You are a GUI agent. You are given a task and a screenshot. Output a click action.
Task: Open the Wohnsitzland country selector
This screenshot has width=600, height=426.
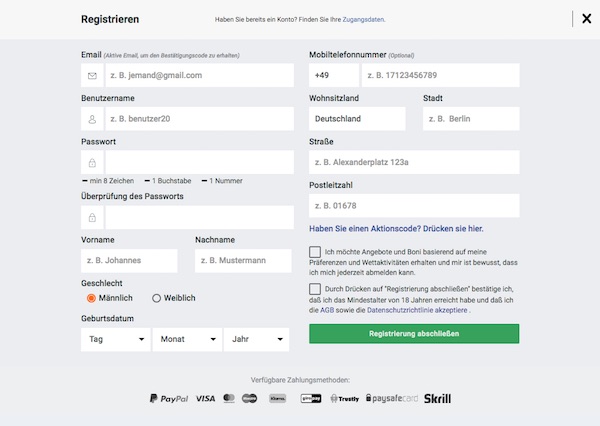[x=357, y=119]
